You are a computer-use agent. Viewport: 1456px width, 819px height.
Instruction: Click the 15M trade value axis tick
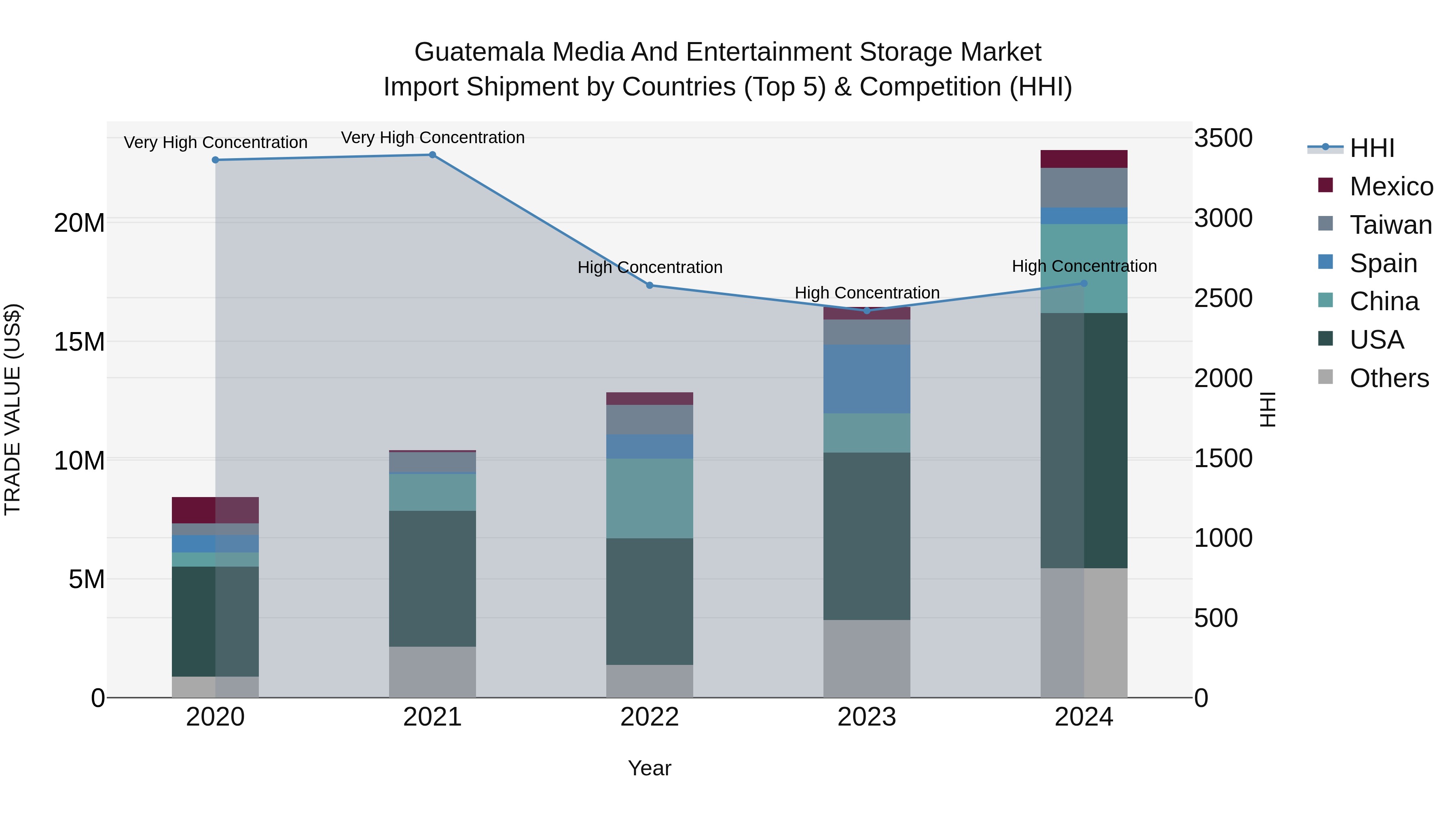pyautogui.click(x=79, y=342)
